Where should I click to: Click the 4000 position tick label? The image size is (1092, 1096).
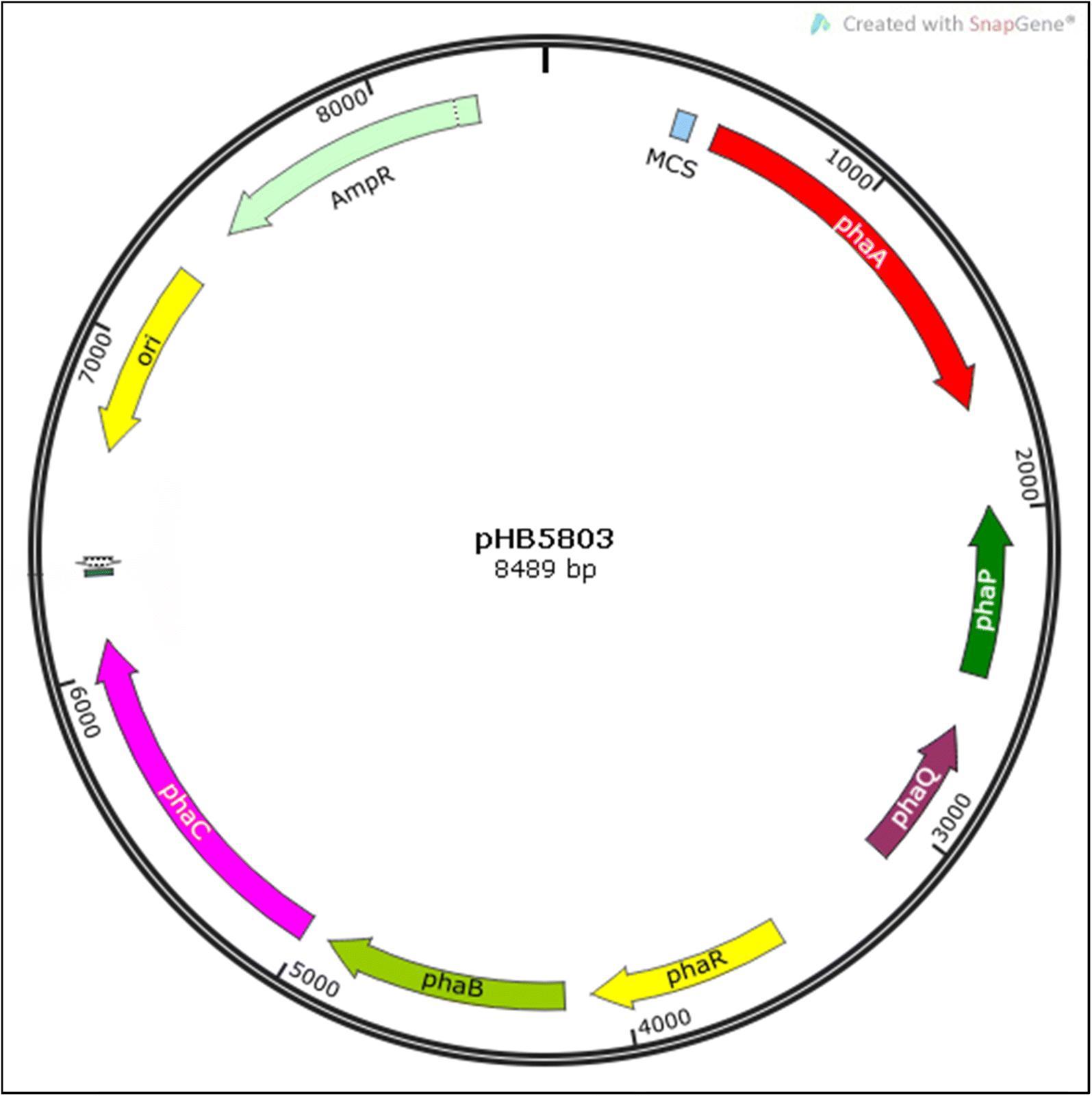(665, 1021)
